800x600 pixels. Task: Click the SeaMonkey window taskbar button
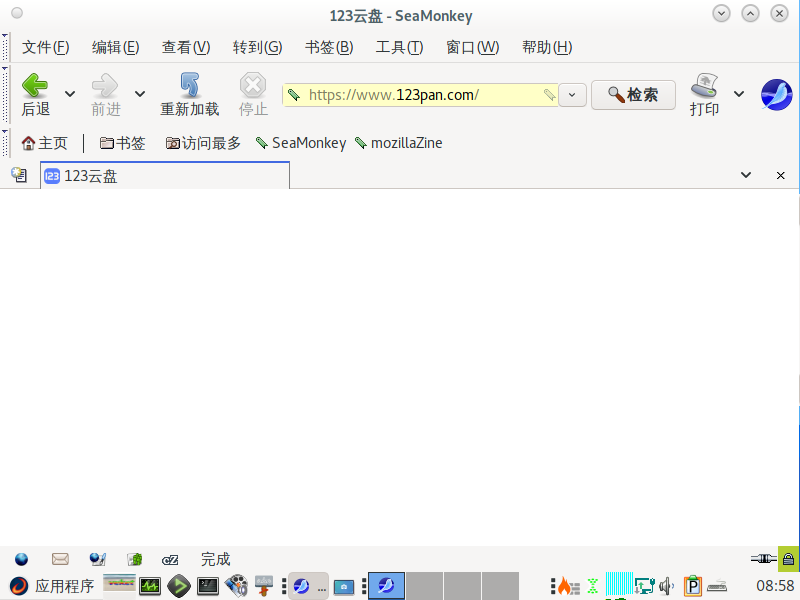coord(308,586)
